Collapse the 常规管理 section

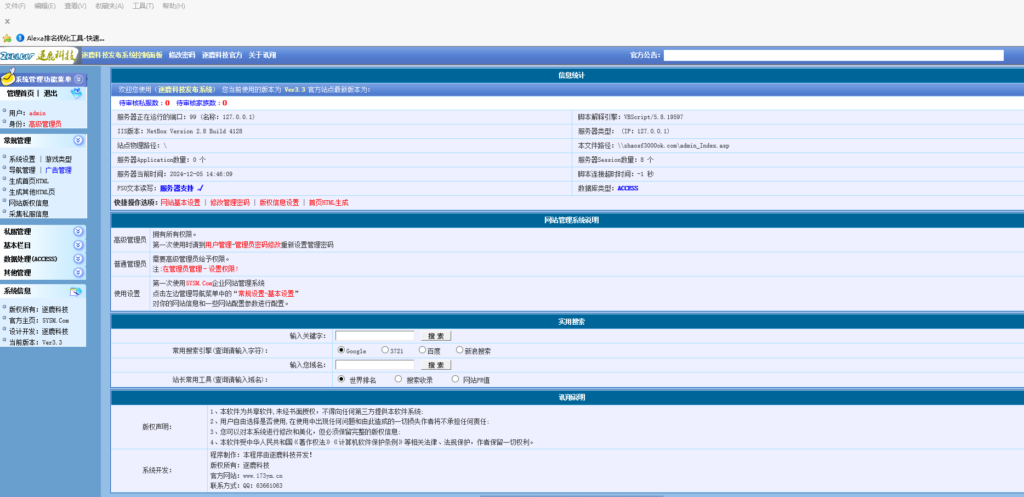point(78,141)
